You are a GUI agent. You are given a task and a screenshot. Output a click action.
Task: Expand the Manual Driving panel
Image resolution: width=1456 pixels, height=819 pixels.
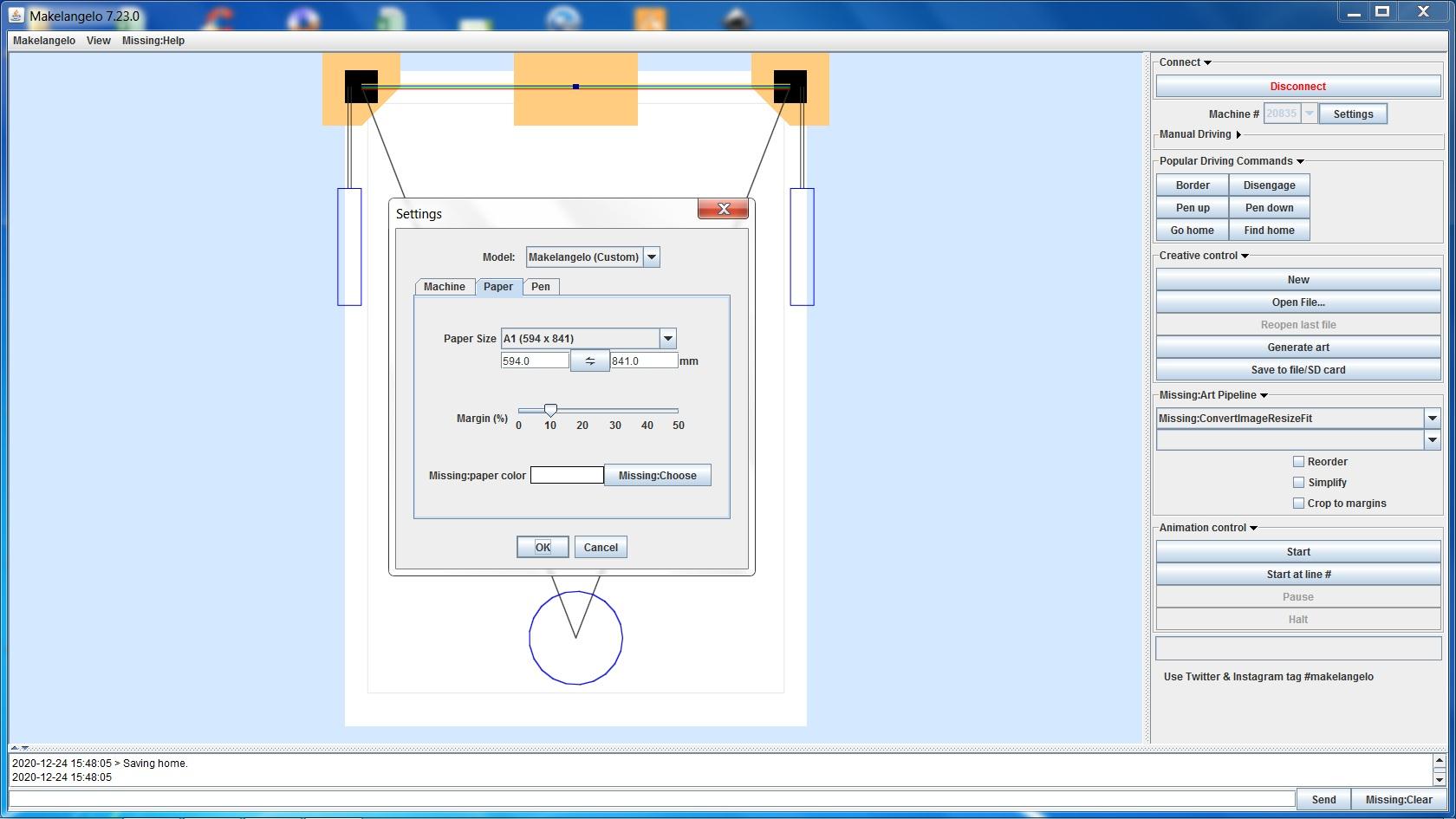(1238, 134)
